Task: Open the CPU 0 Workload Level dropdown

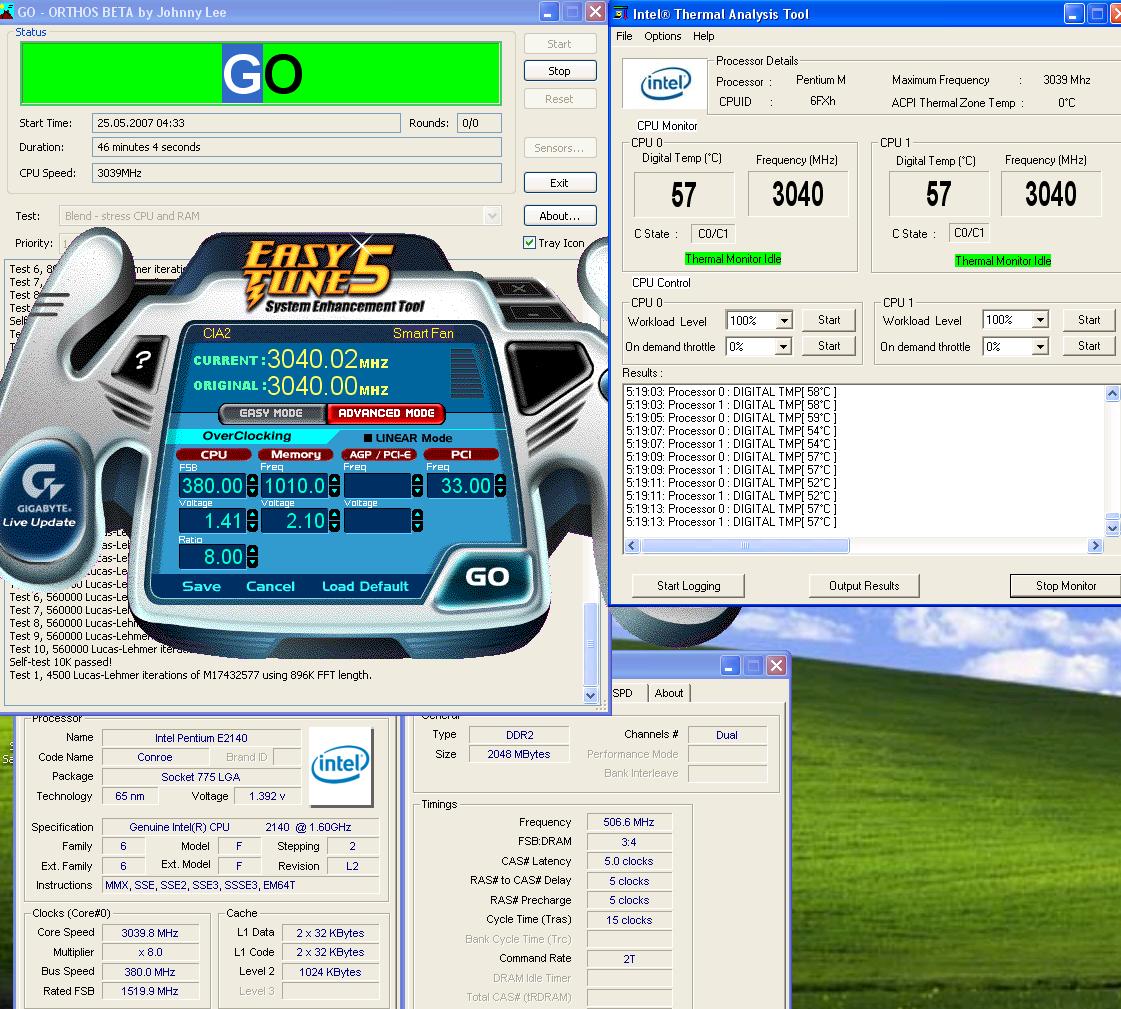Action: 784,320
